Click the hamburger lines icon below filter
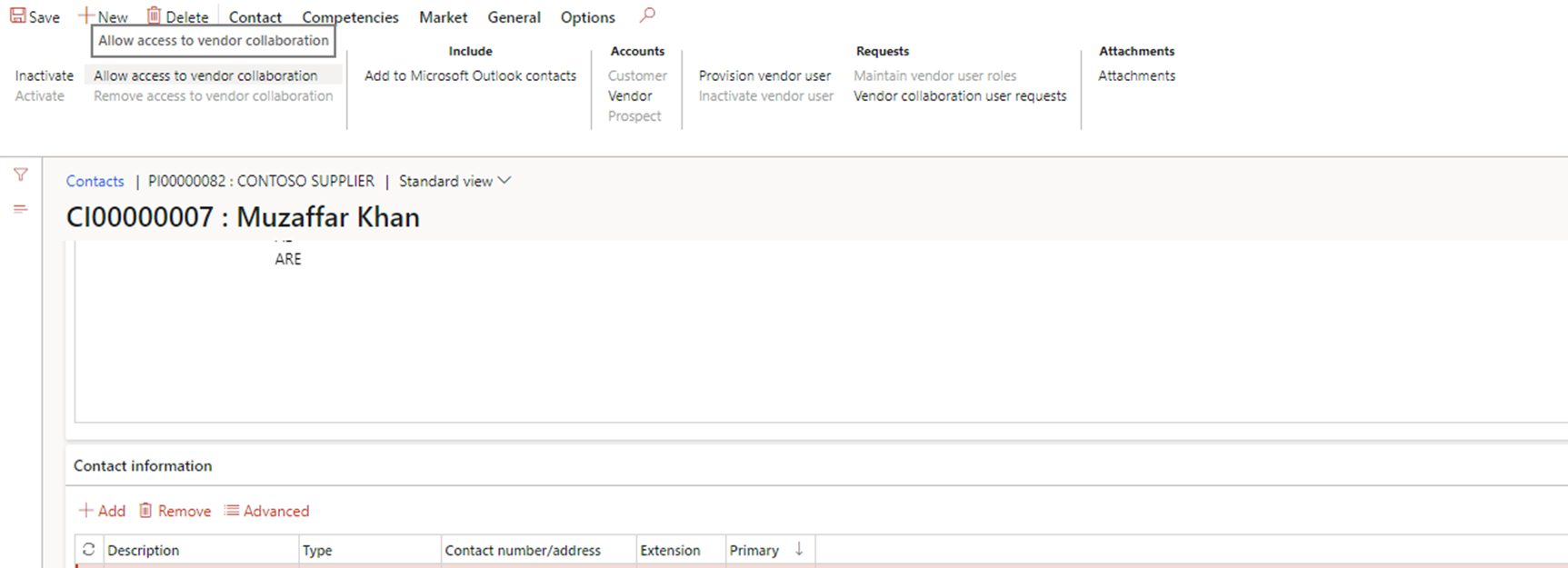The width and height of the screenshot is (1568, 568). (x=20, y=209)
